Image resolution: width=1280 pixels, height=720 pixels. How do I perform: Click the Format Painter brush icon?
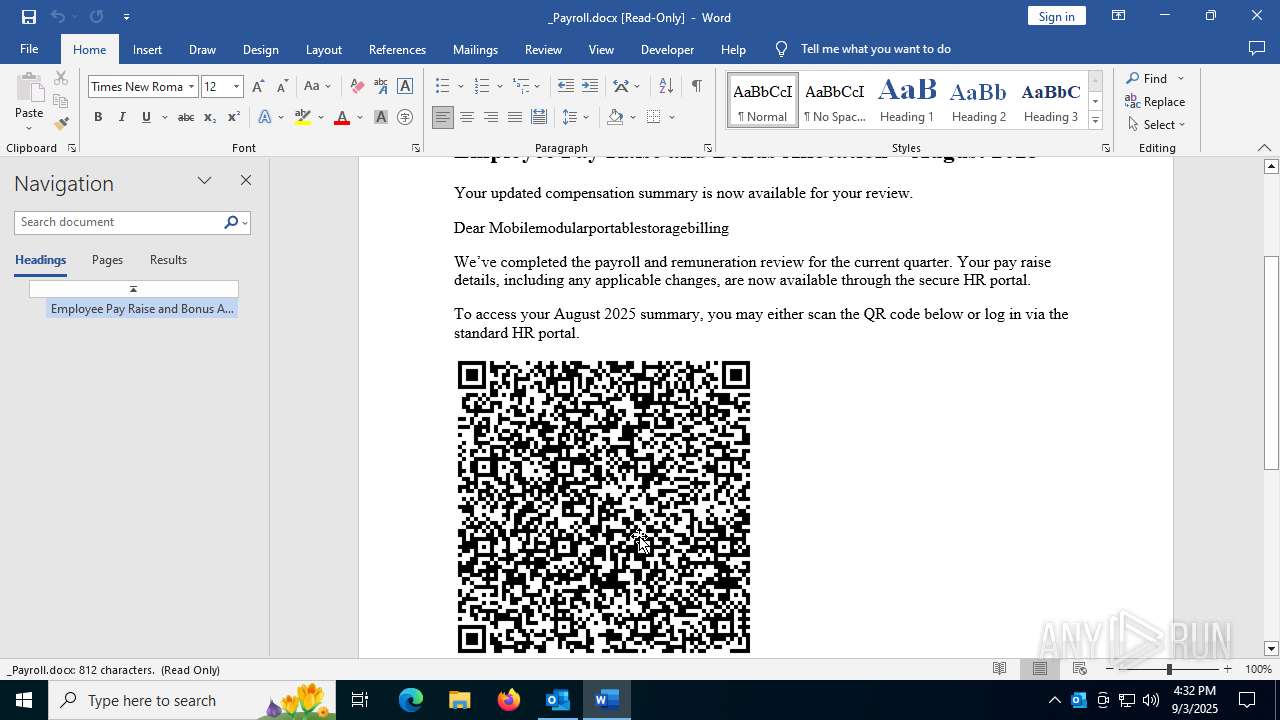[61, 123]
